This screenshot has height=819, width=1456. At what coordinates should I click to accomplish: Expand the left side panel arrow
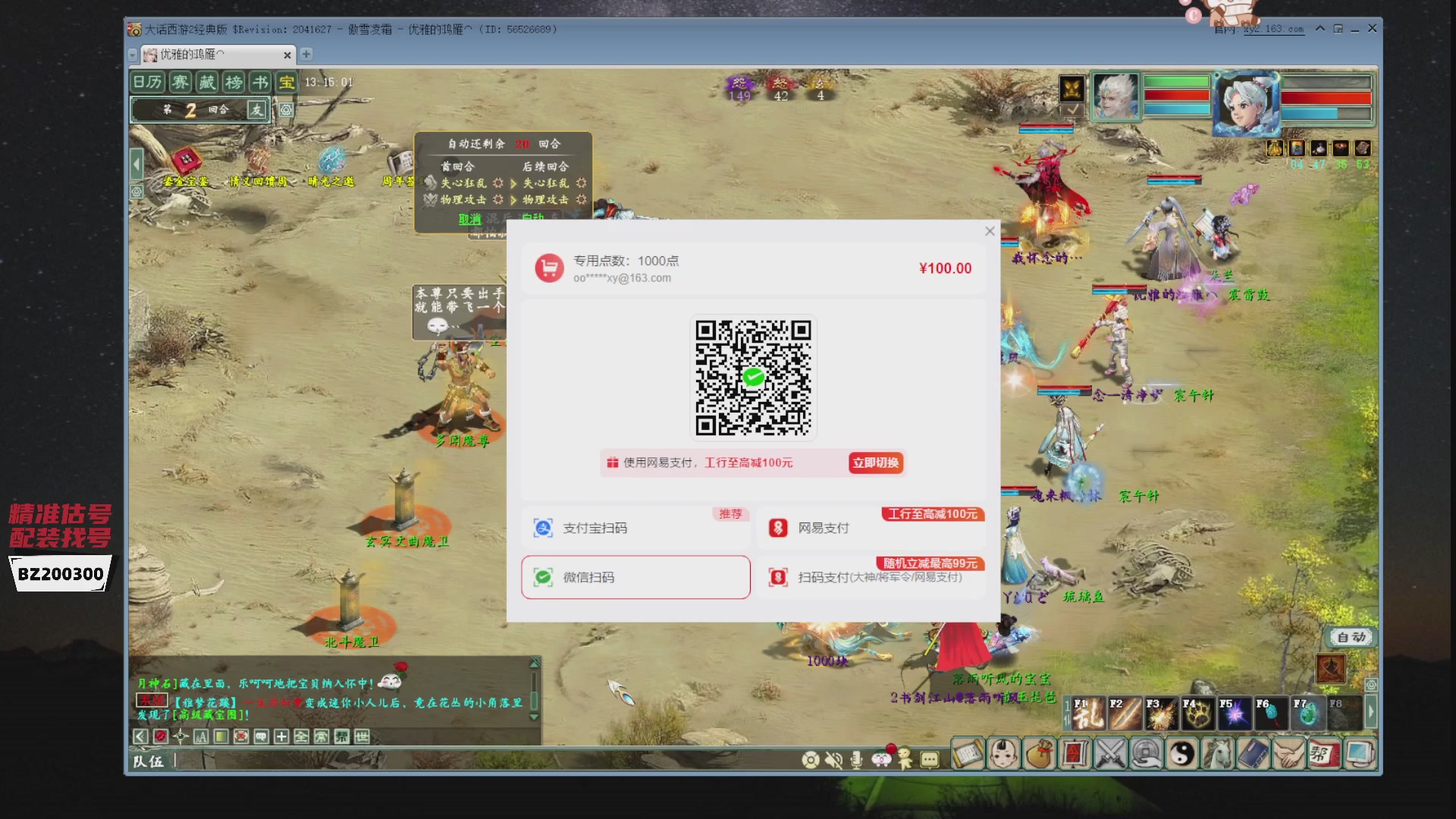pyautogui.click(x=136, y=164)
